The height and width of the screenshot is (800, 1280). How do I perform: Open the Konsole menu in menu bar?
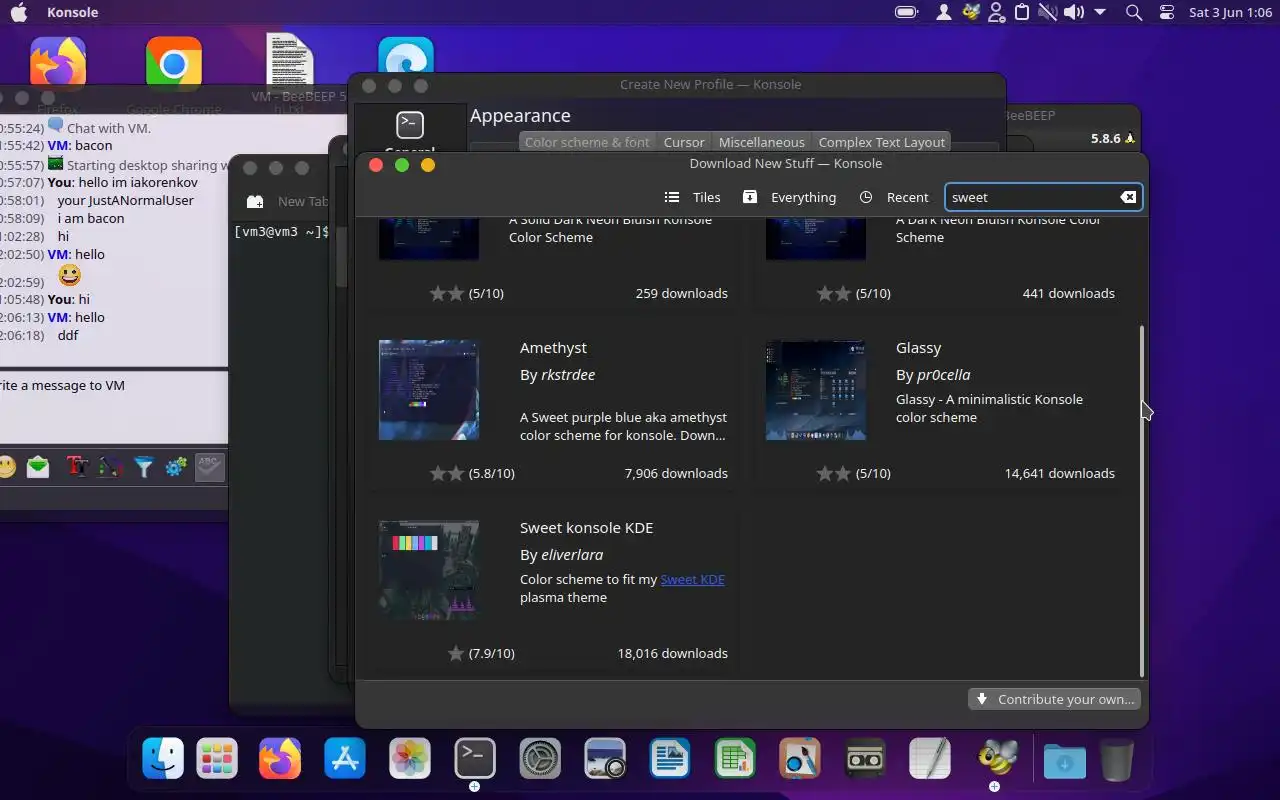point(73,12)
